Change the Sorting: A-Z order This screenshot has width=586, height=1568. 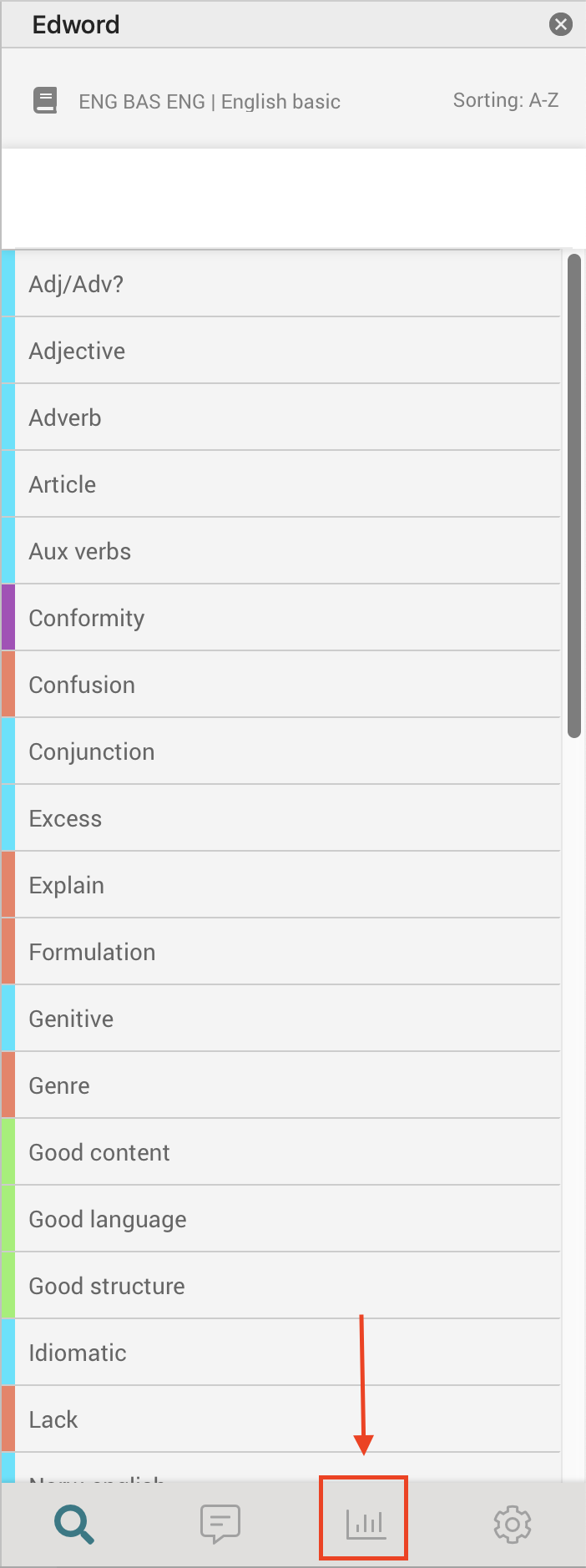tap(505, 101)
